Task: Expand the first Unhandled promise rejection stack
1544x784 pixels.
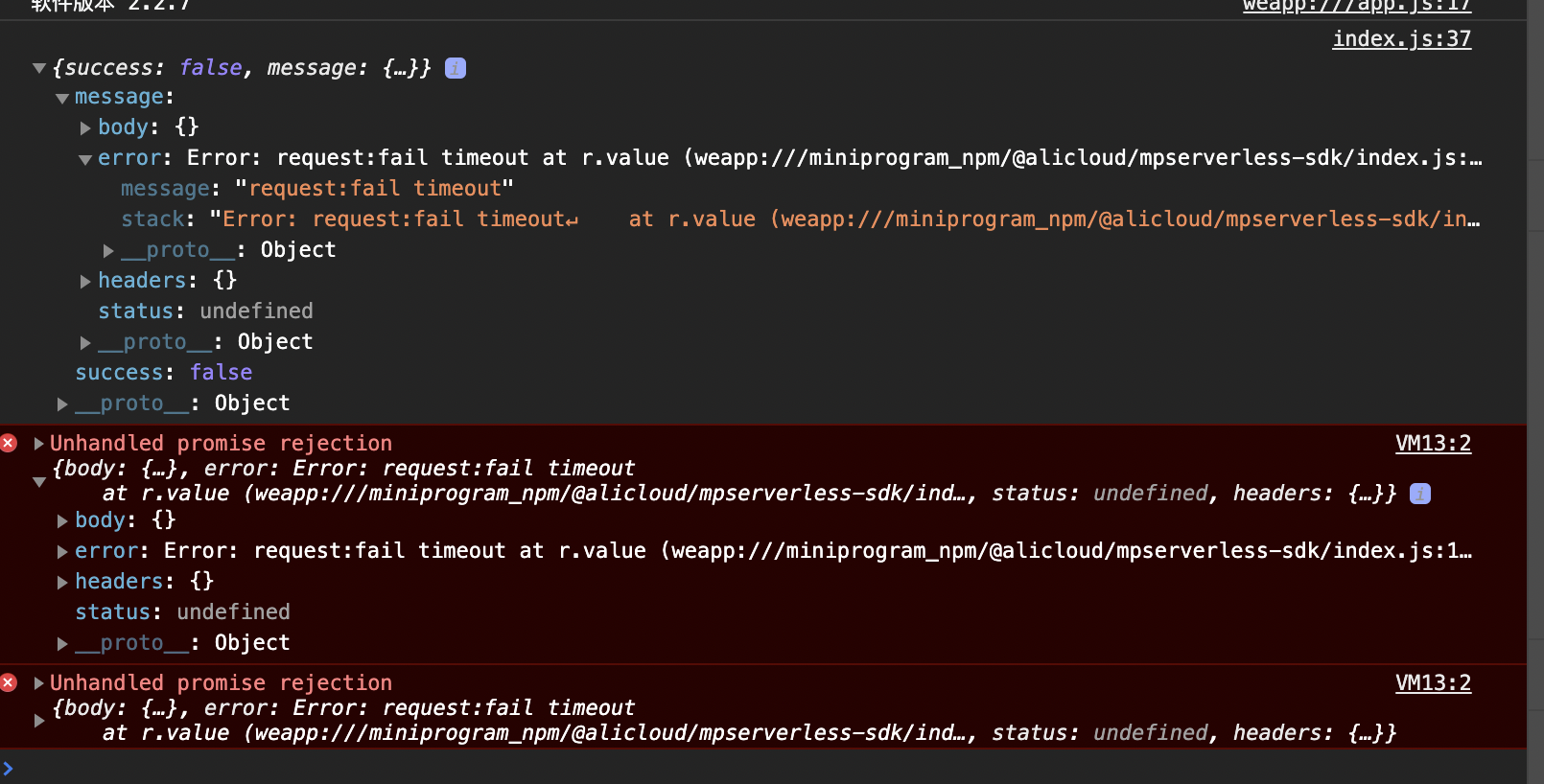Action: 39,443
